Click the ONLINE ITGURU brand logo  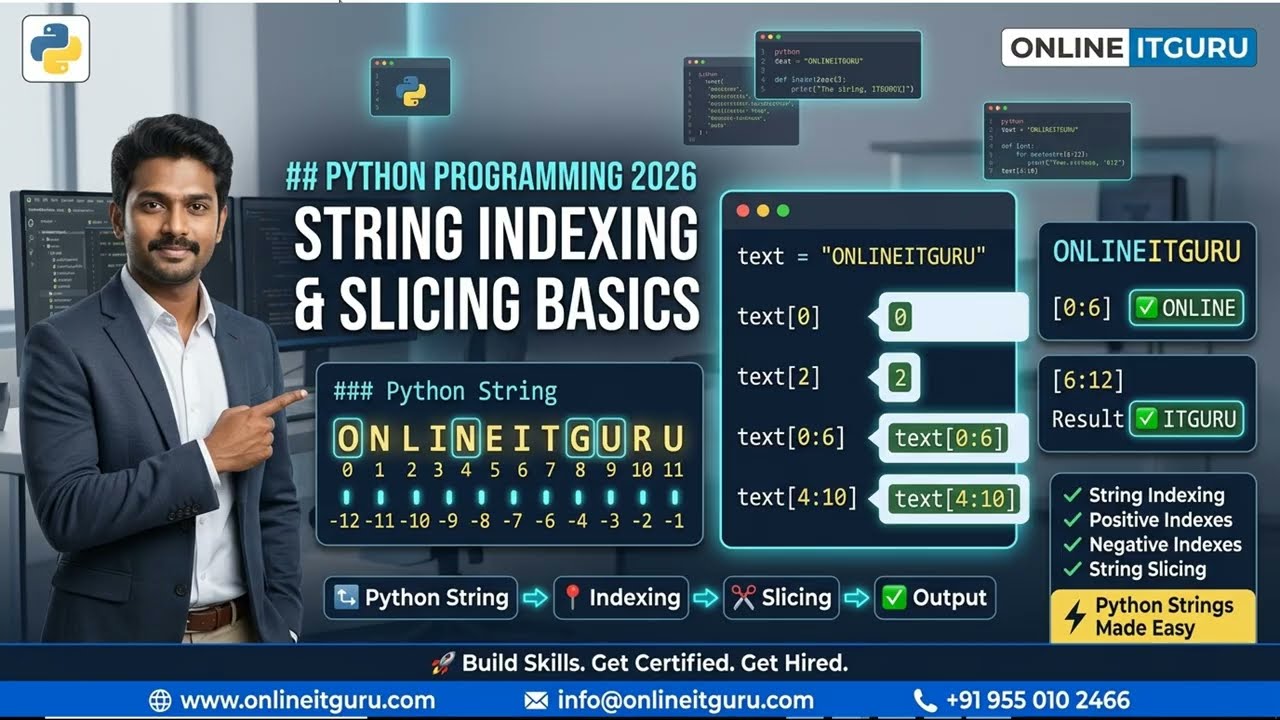1129,47
